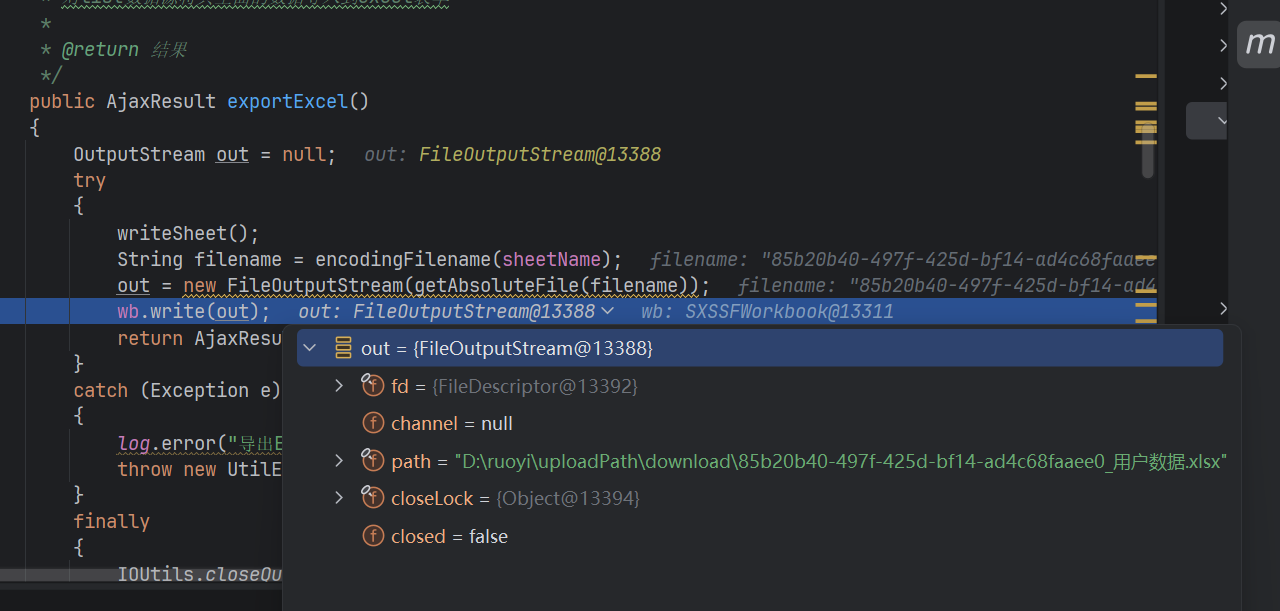1280x611 pixels.
Task: Click the path value ending '用户数据.xlsx'
Action: pyautogui.click(x=841, y=461)
